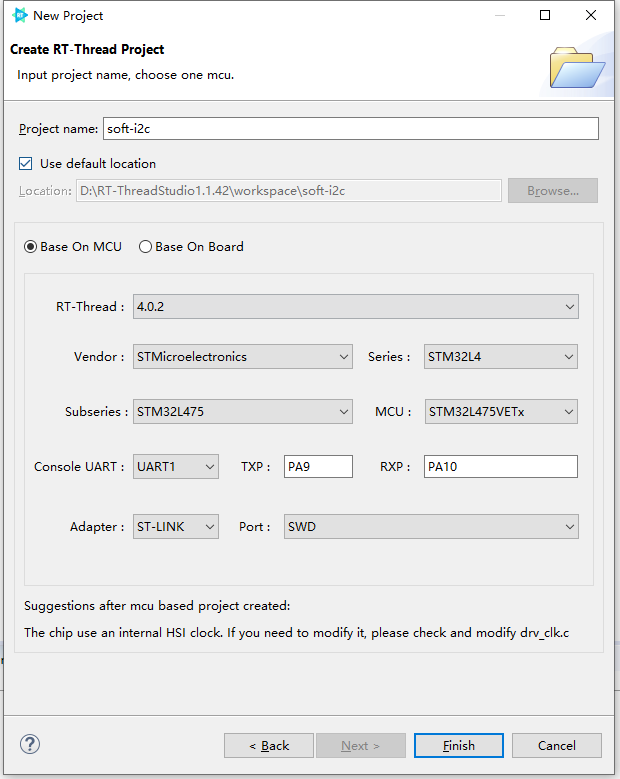Click the Console UART label

pyautogui.click(x=78, y=467)
